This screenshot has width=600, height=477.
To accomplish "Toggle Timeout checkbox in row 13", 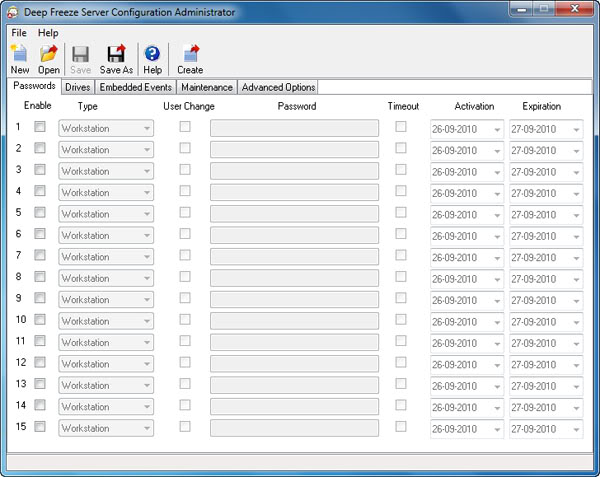I will (x=401, y=384).
